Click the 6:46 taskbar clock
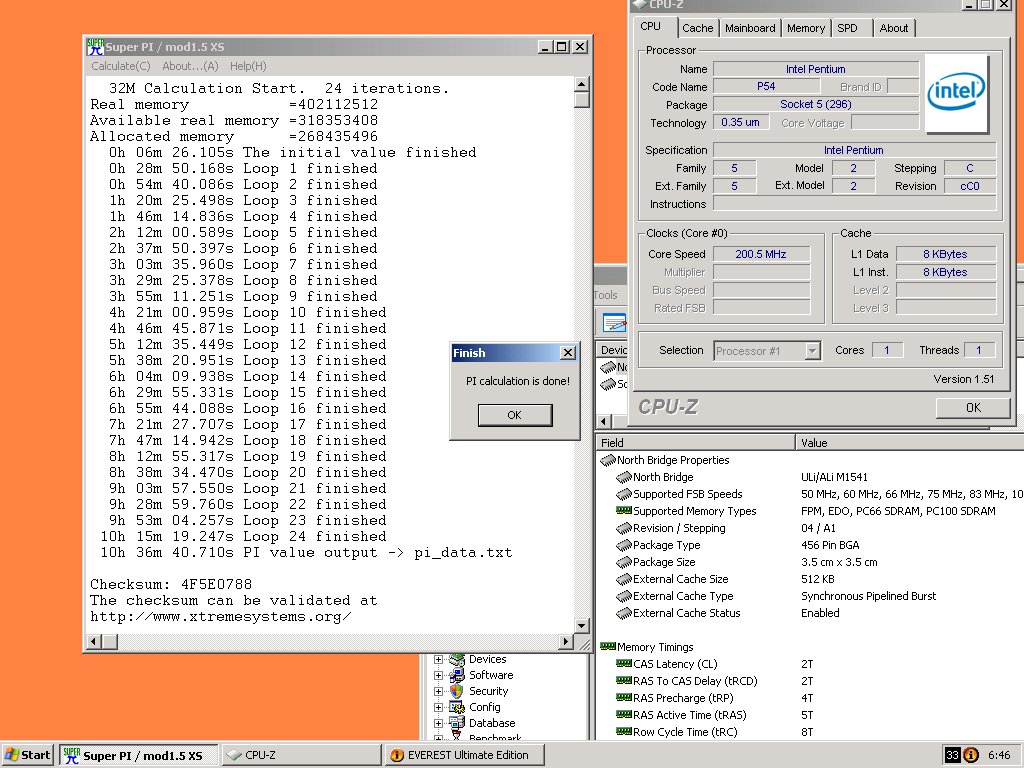 999,755
